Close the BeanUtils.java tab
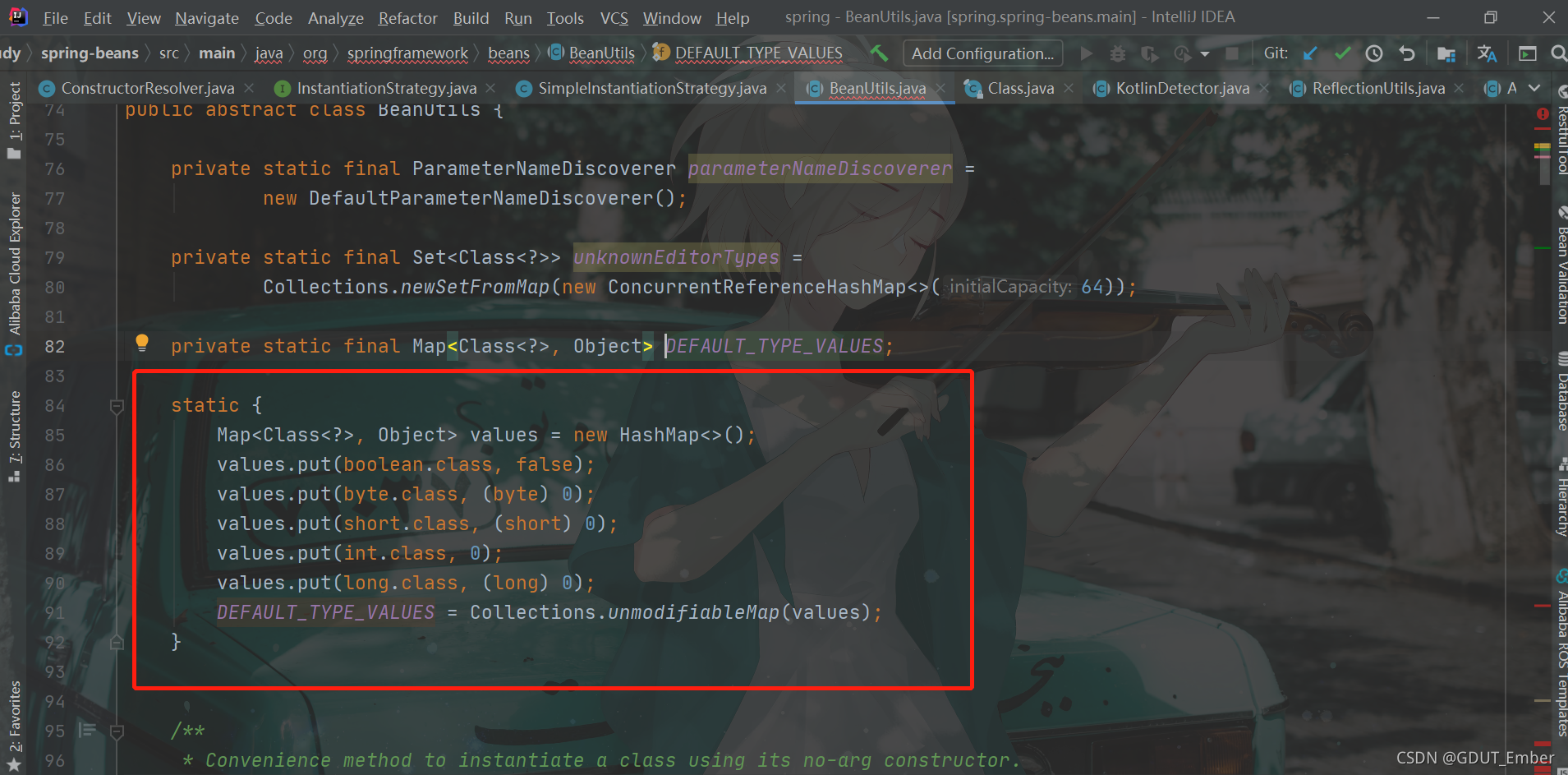 tap(940, 88)
